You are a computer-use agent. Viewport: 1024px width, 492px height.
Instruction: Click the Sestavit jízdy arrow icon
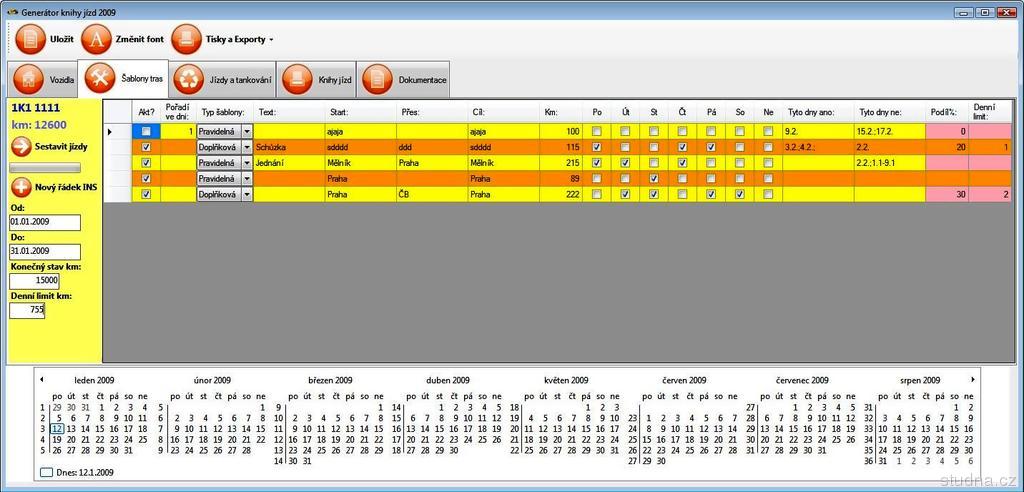pos(21,147)
